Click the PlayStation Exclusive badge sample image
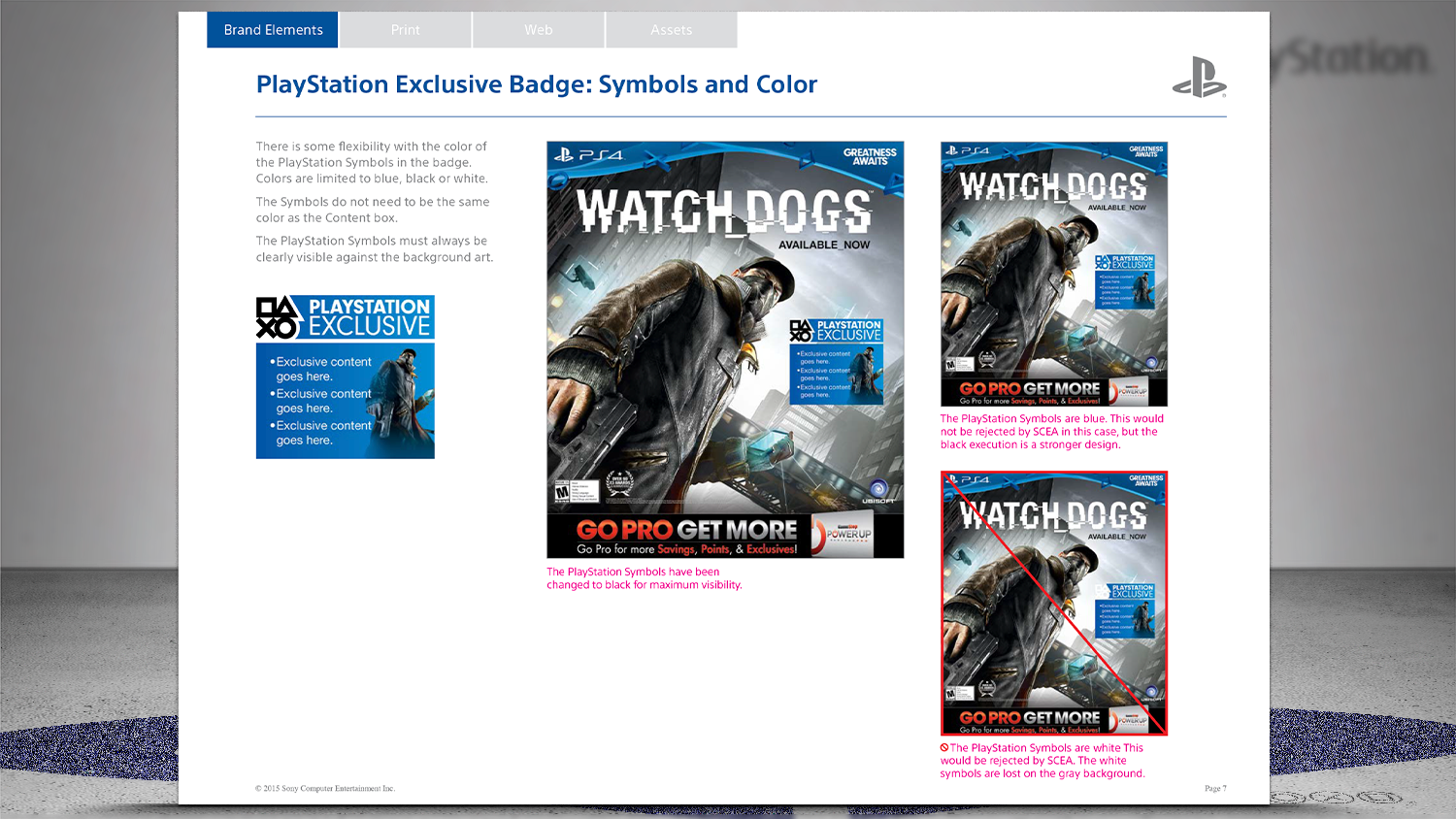Viewport: 1456px width, 819px height. (x=345, y=377)
